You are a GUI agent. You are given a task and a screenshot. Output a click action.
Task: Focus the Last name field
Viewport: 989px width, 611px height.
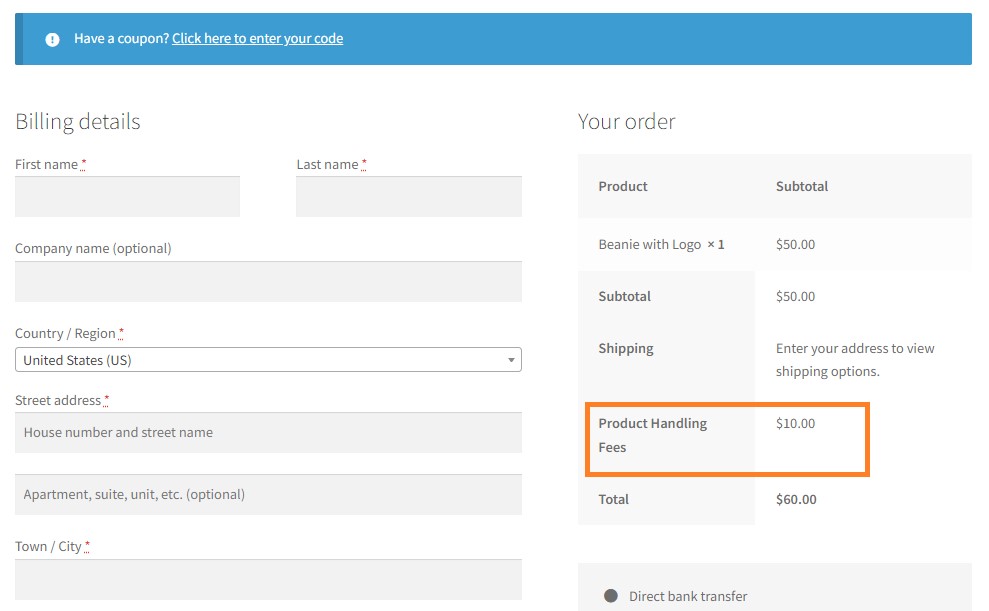point(409,197)
